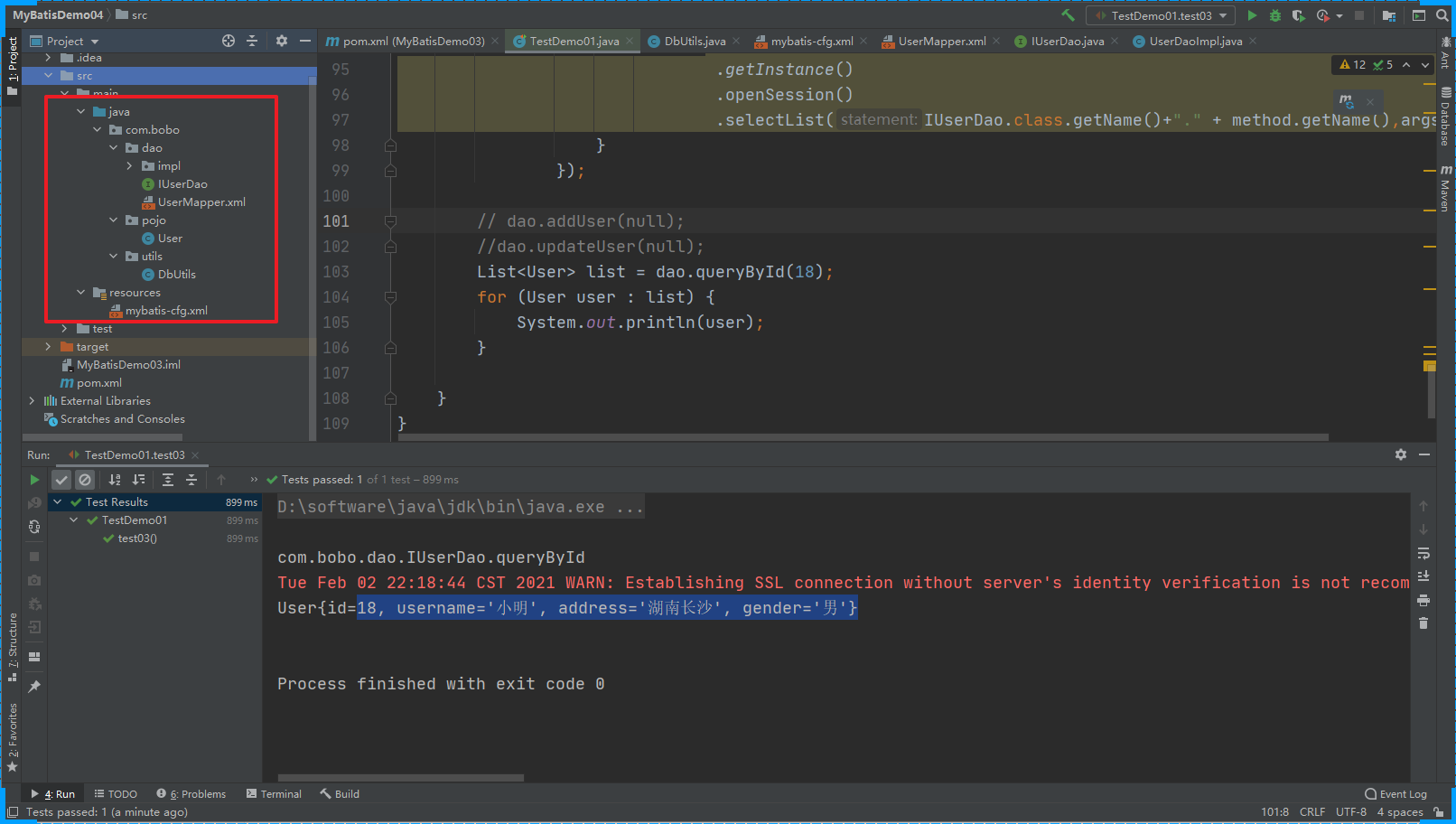The image size is (1456, 824).
Task: Collapse all in Project panel header
Action: pos(252,41)
